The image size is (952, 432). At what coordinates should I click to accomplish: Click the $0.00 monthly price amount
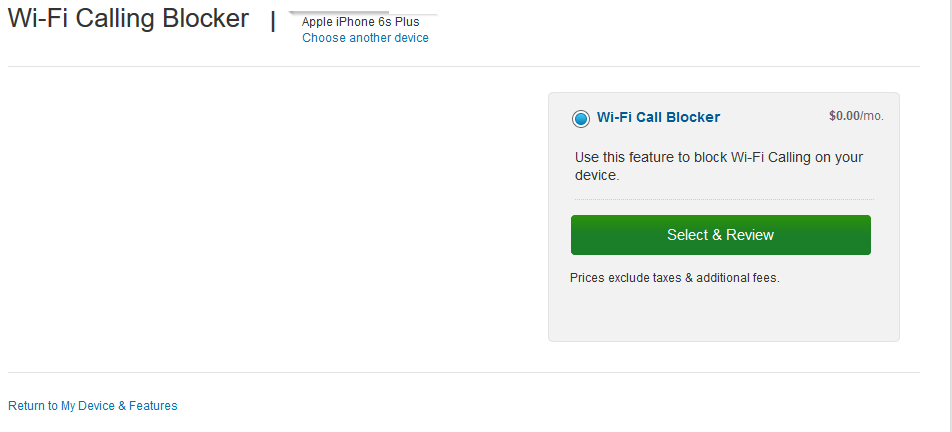[x=844, y=116]
